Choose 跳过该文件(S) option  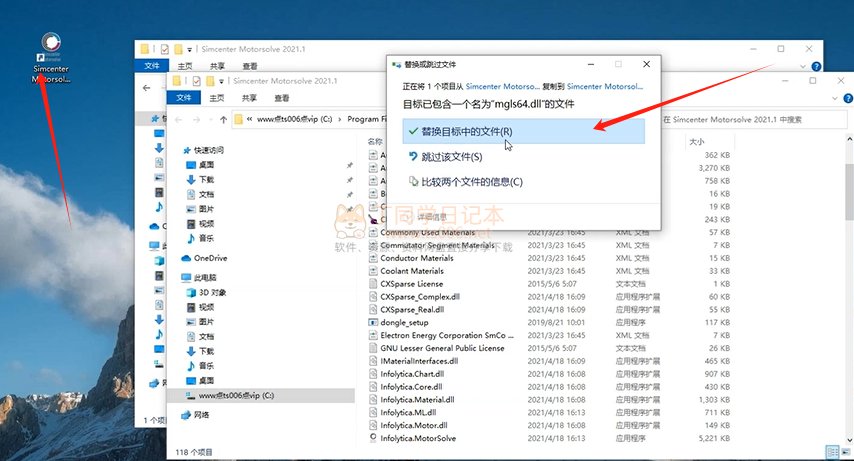[x=451, y=157]
